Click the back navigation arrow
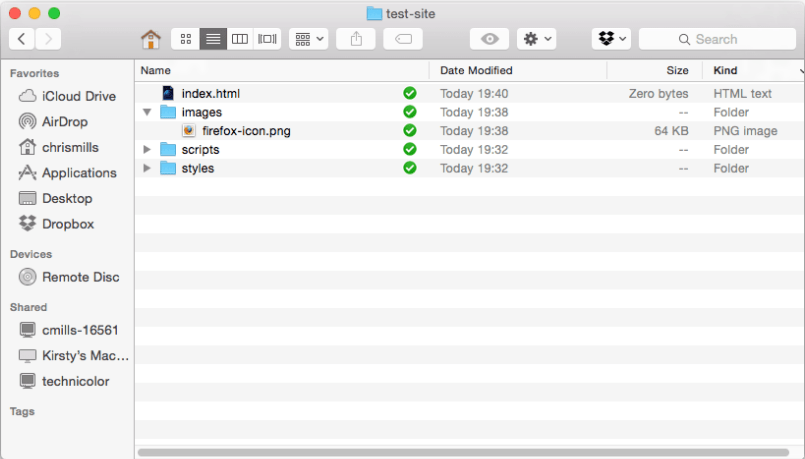 click(22, 39)
